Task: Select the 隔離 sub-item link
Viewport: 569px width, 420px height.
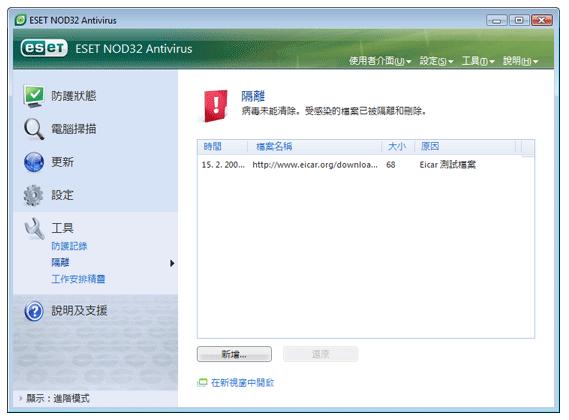Action: (60, 262)
